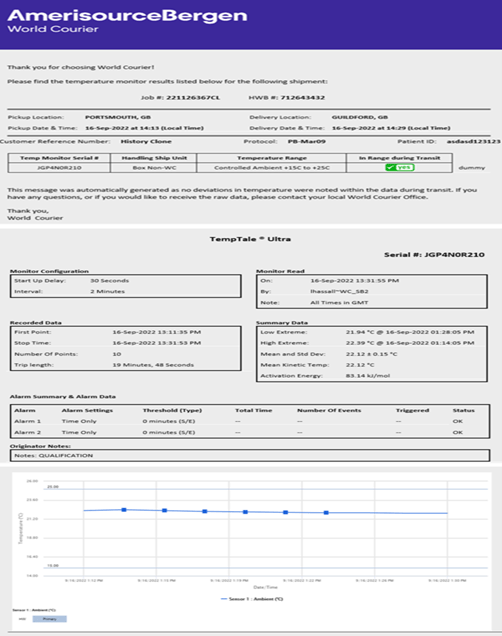Click Monitor Read On value '16-Sep-2022 13:31:55 PM'
Screen dimensions: 502x636
pyautogui.click(x=354, y=280)
